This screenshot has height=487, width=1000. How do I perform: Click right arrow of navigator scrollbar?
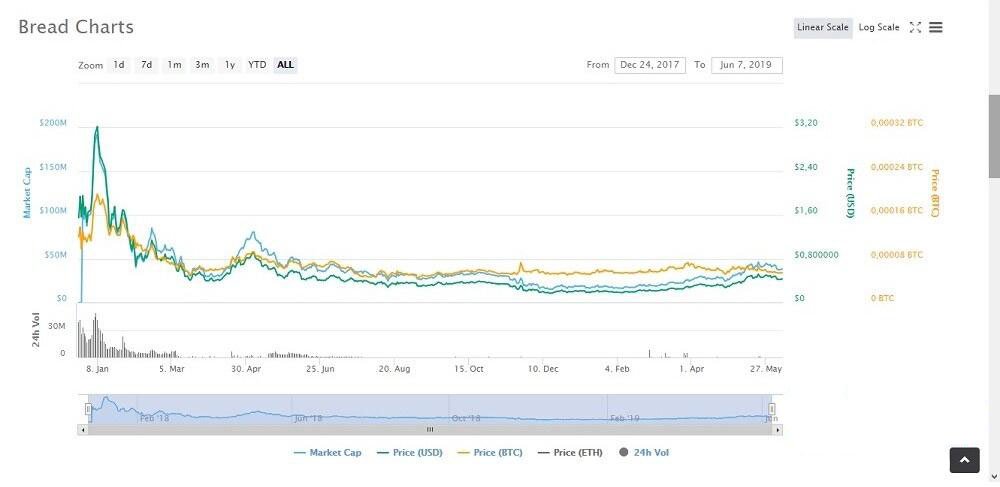(777, 430)
